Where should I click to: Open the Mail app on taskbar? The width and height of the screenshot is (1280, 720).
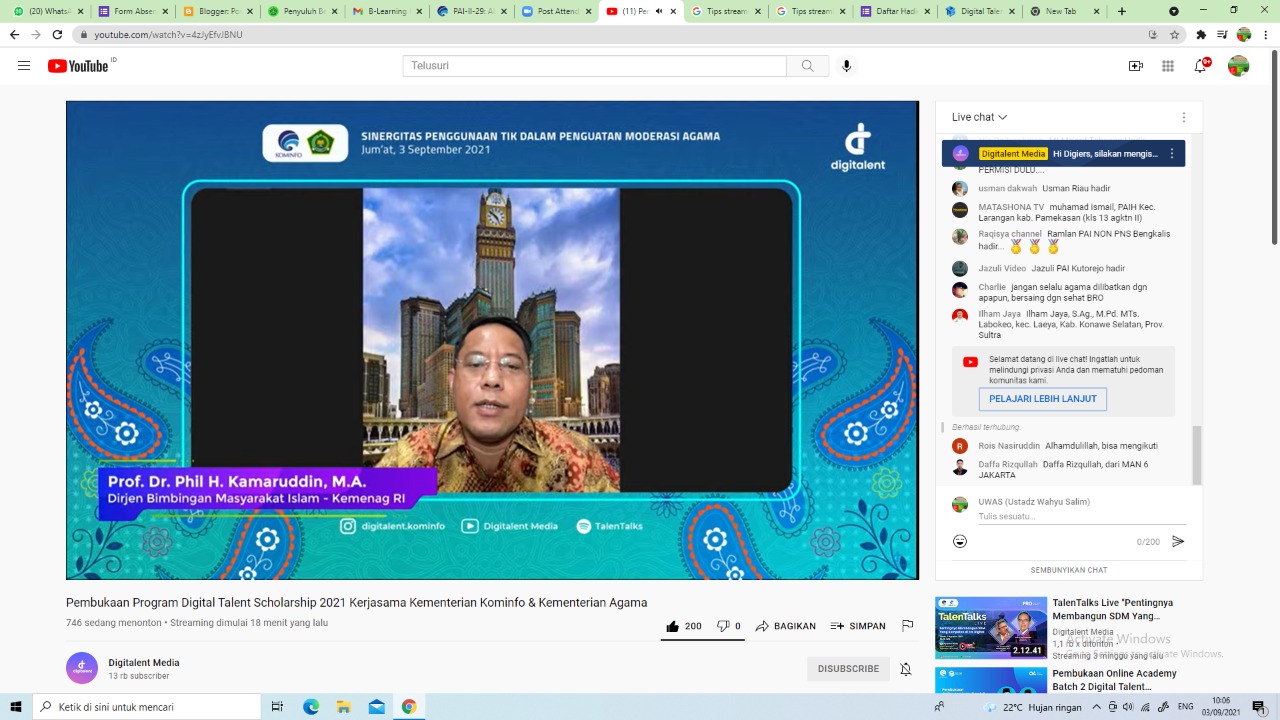376,707
